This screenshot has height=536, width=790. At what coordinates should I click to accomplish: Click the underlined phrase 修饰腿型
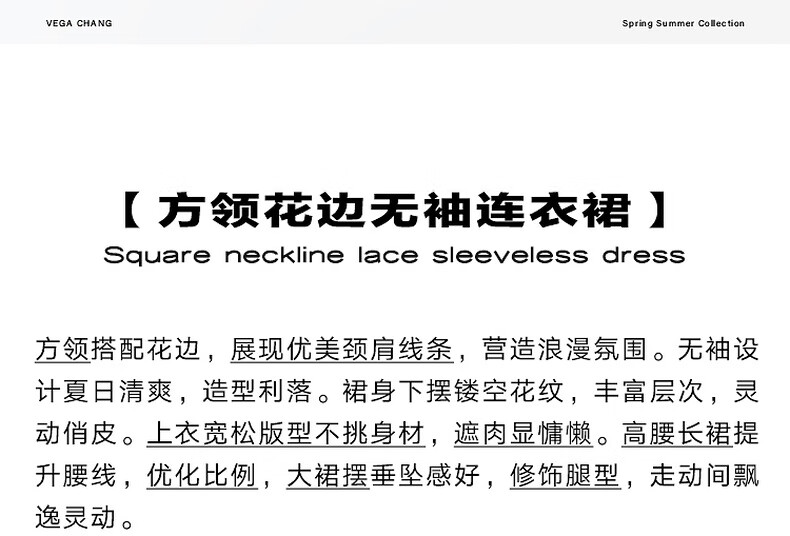tap(565, 475)
